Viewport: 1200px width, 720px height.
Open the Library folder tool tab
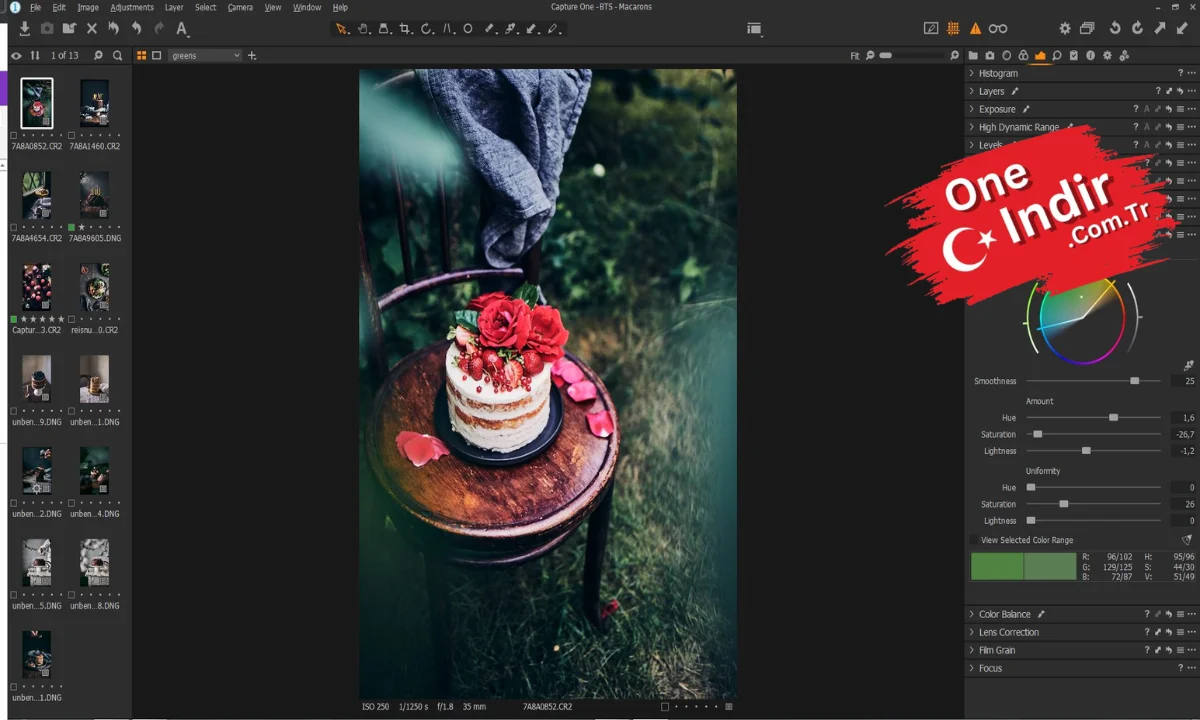pos(973,56)
